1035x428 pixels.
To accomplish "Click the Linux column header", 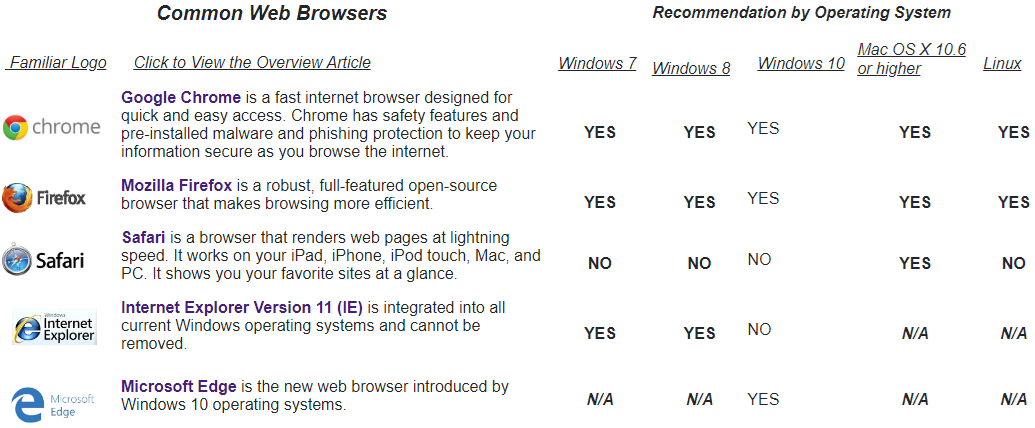I will 1003,63.
